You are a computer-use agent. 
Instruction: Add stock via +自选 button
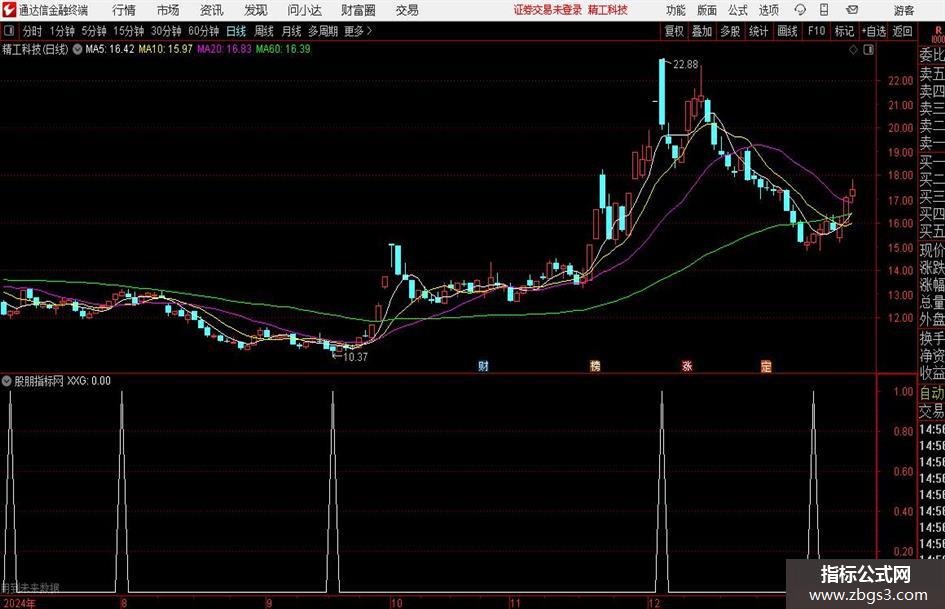click(x=874, y=31)
